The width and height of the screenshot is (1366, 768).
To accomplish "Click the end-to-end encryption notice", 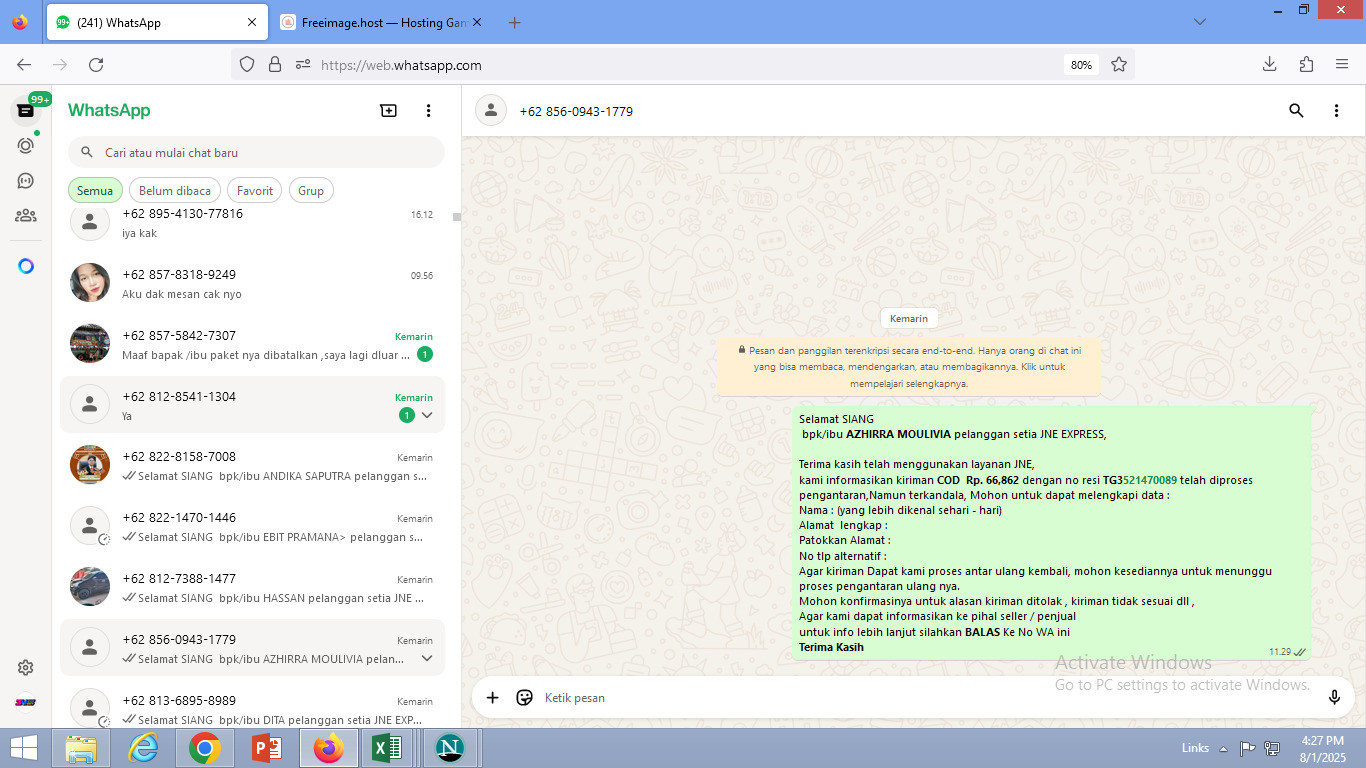I will pyautogui.click(x=908, y=367).
